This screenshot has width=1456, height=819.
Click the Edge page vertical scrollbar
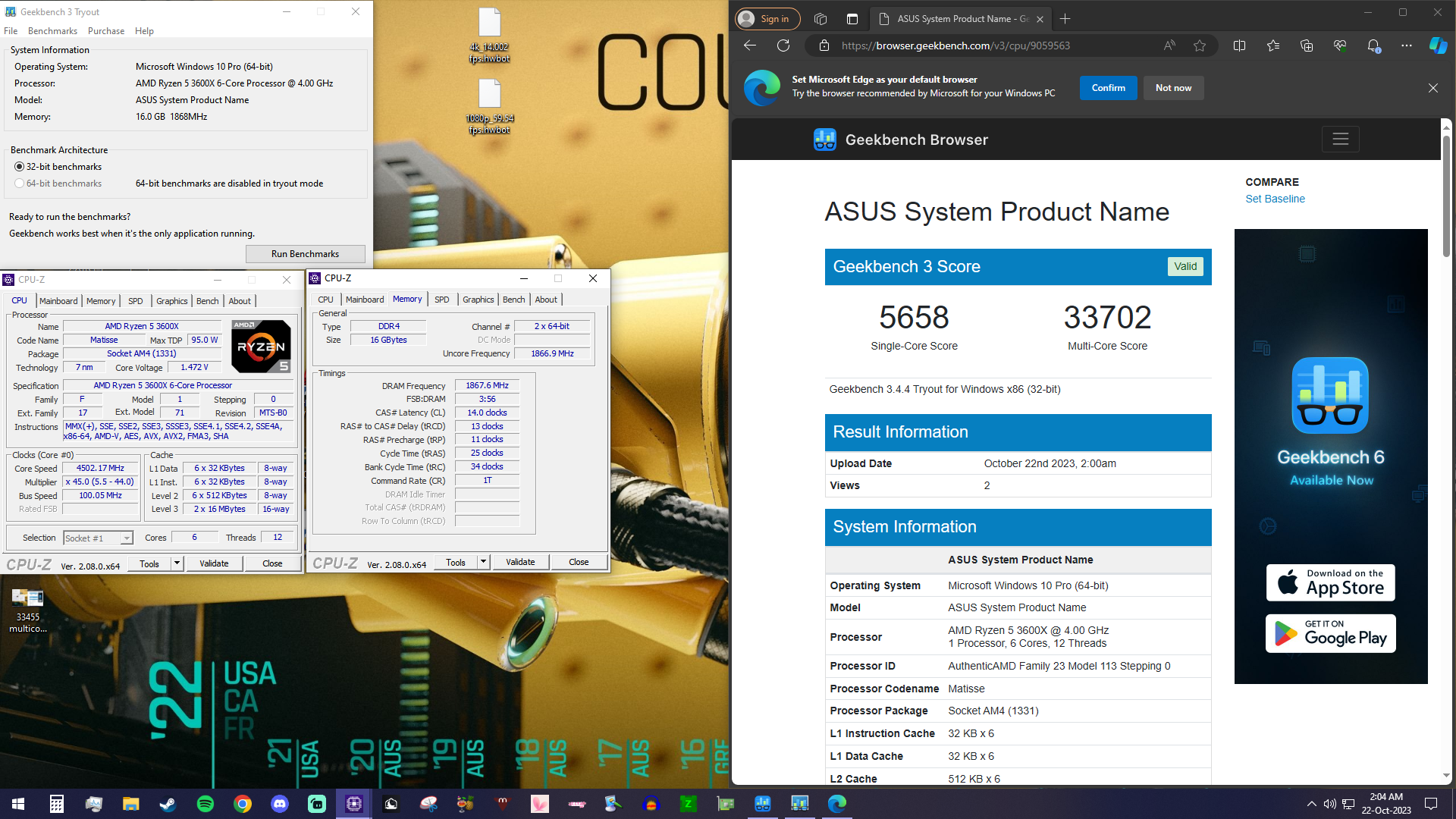tap(1446, 196)
